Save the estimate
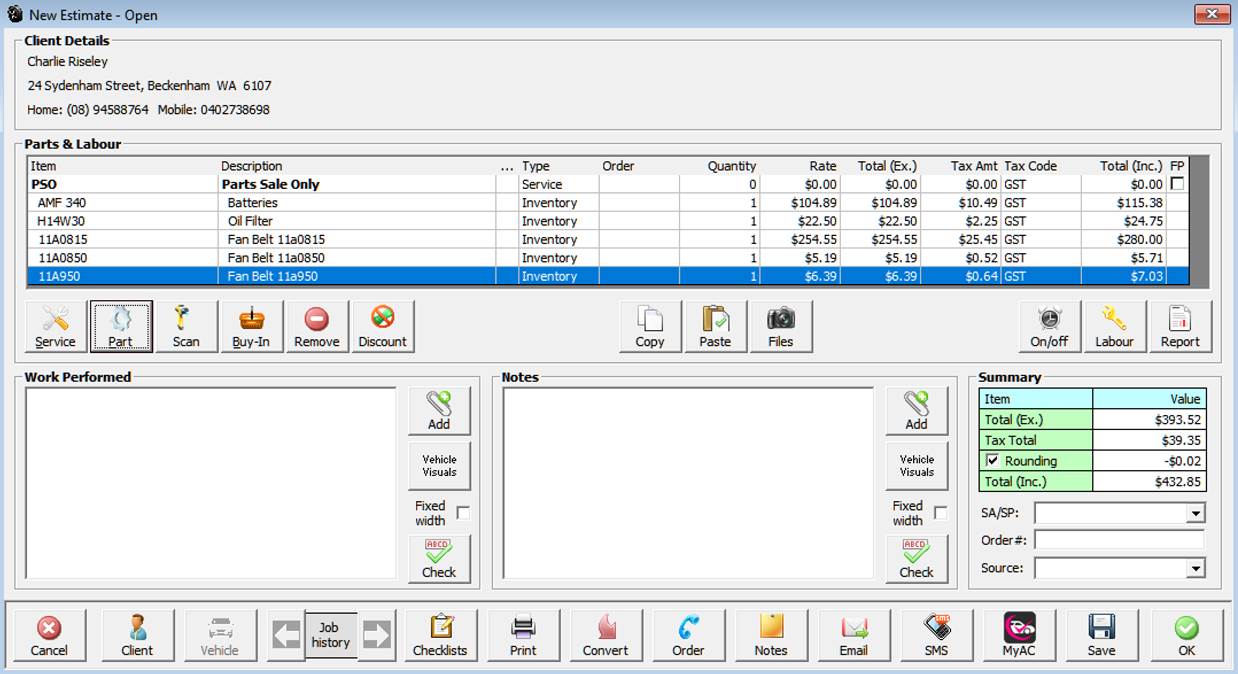Viewport: 1238px width, 674px height. (1102, 635)
